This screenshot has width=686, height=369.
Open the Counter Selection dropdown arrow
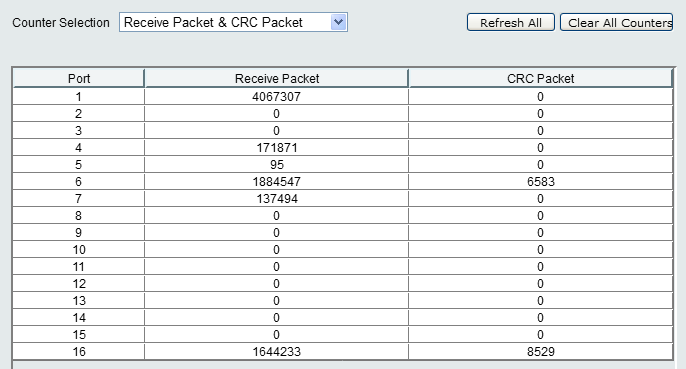(x=338, y=22)
